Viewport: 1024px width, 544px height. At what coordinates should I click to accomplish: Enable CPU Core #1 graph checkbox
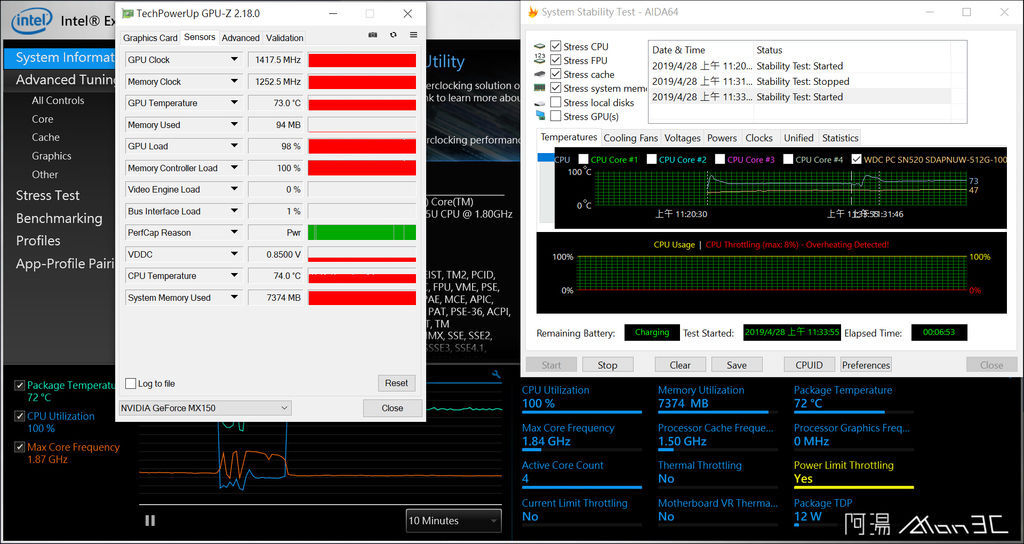[583, 159]
